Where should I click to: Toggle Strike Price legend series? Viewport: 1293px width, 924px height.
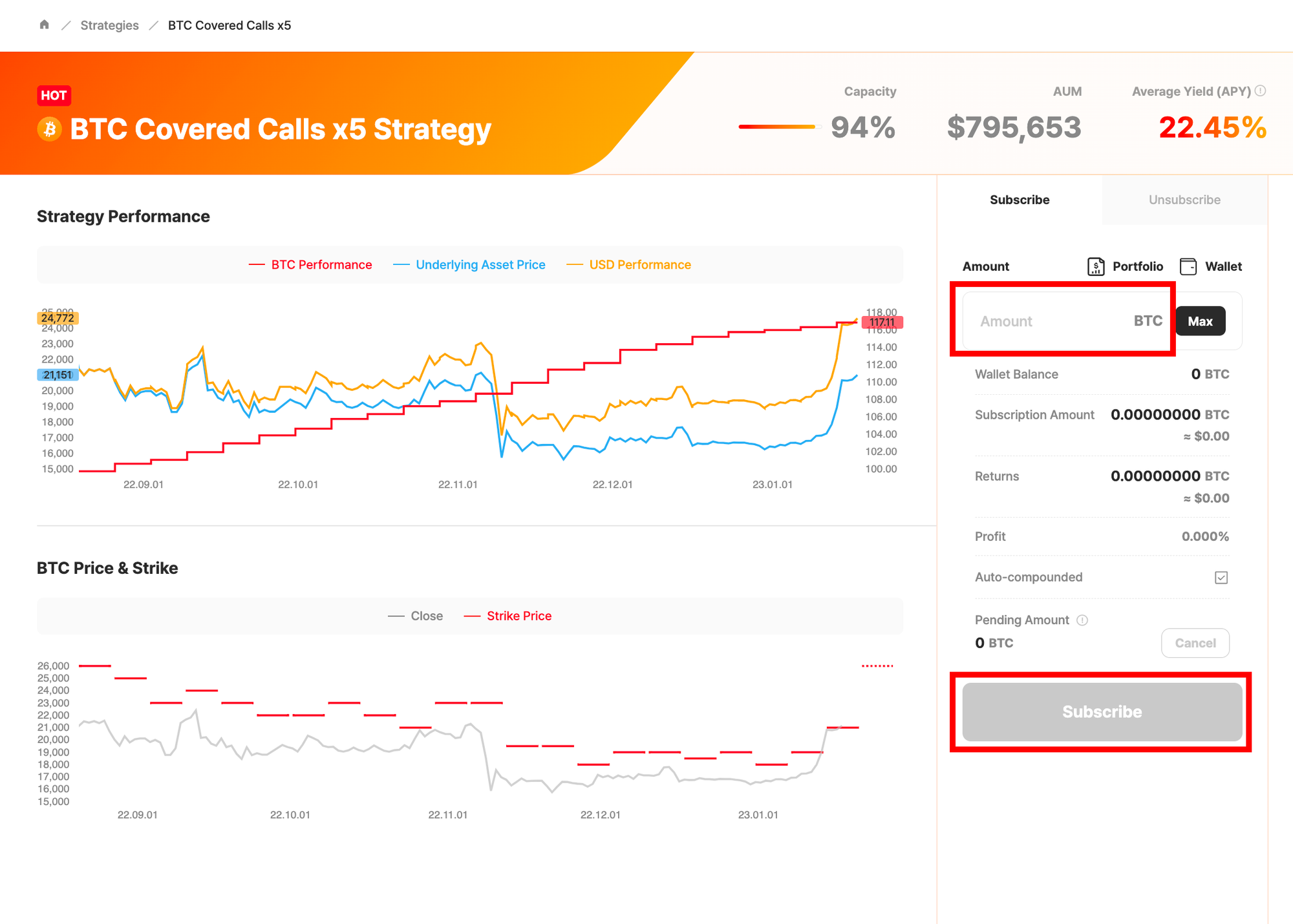click(508, 616)
